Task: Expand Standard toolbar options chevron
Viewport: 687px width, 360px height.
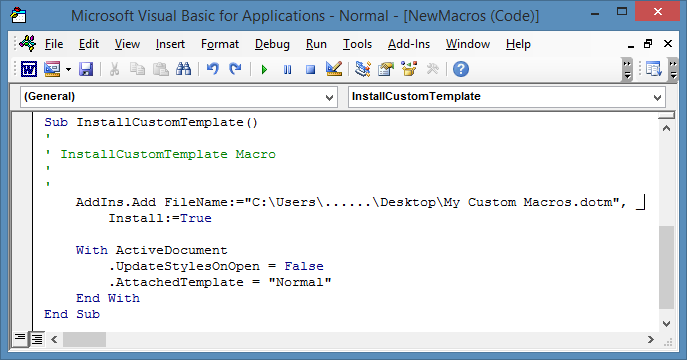Action: [x=627, y=70]
